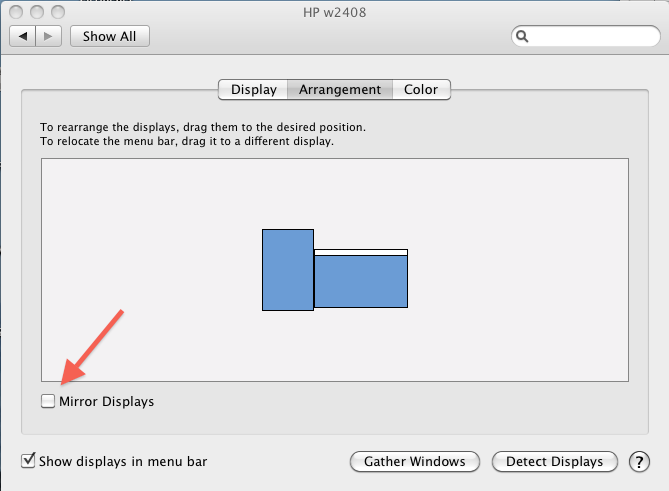The width and height of the screenshot is (669, 491).
Task: Open help with the question mark button
Action: tap(639, 462)
